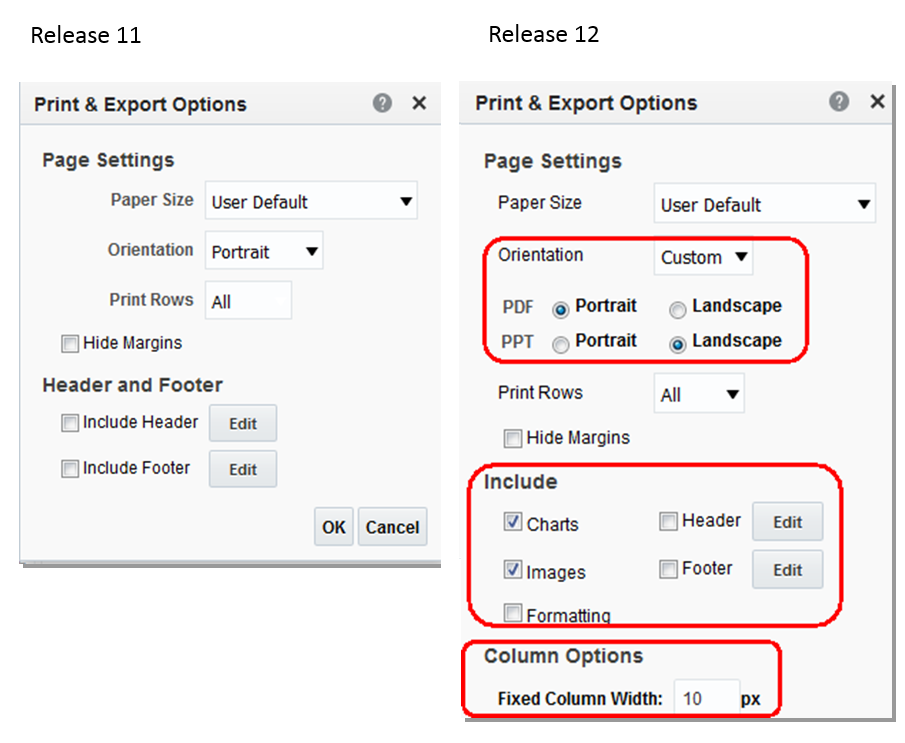The width and height of the screenshot is (905, 743).
Task: Click the Fixed Column Width field
Action: click(704, 698)
